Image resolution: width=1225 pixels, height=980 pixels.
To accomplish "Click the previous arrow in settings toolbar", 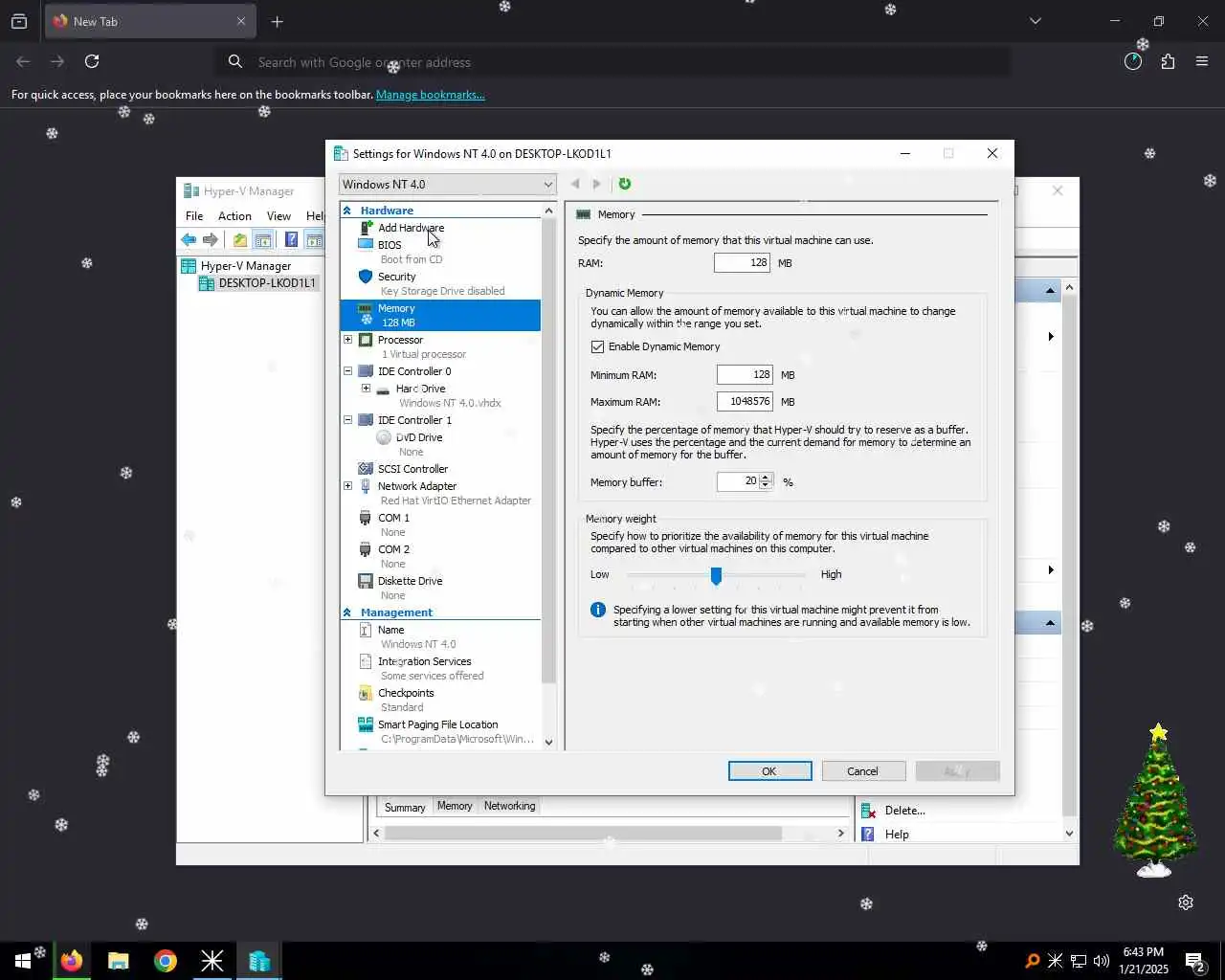I will point(575,184).
